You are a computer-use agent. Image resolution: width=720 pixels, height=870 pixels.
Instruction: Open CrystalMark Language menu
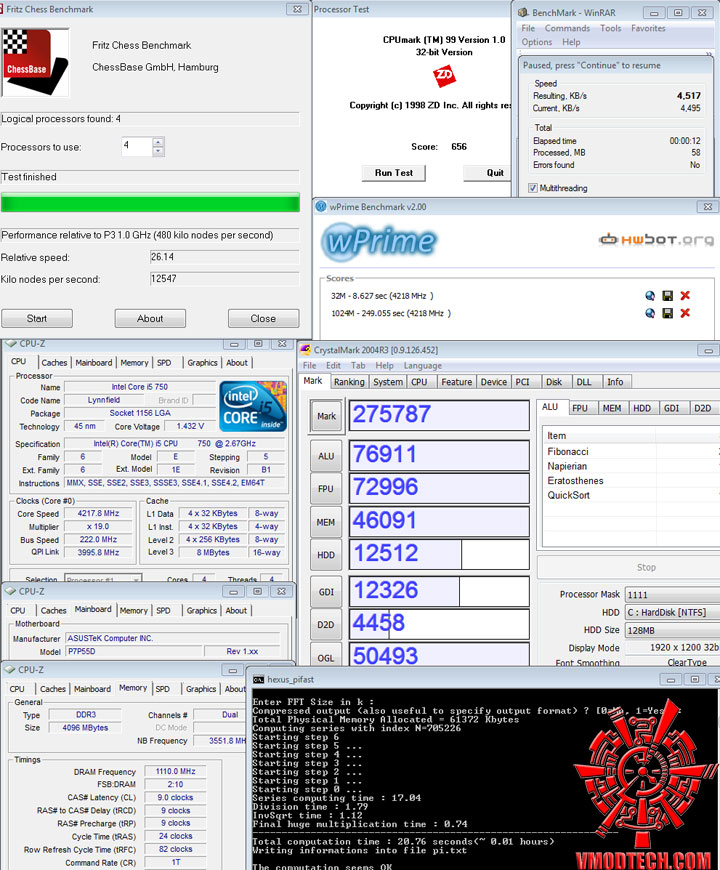point(423,366)
